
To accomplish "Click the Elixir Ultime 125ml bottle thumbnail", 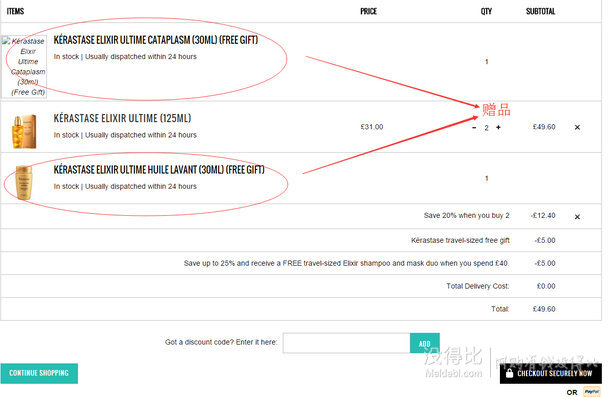I will [24, 131].
